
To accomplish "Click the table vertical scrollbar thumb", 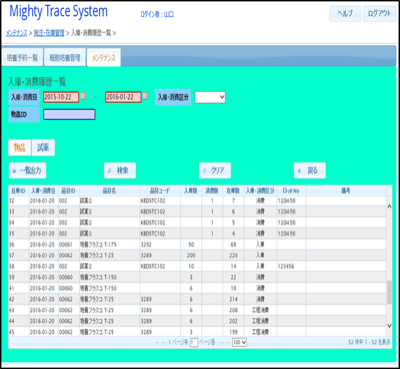I will [x=389, y=292].
